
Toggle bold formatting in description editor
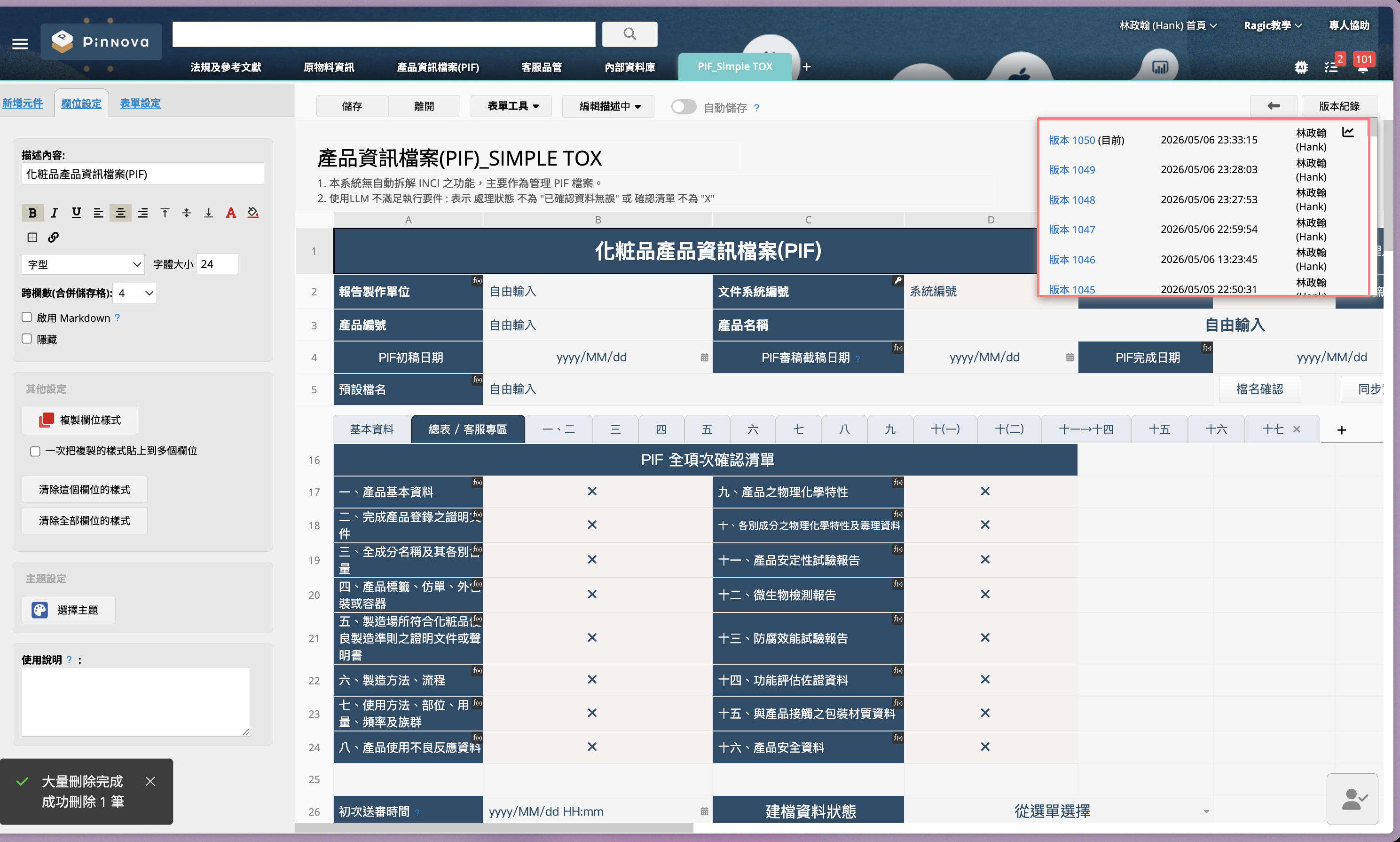[x=32, y=213]
